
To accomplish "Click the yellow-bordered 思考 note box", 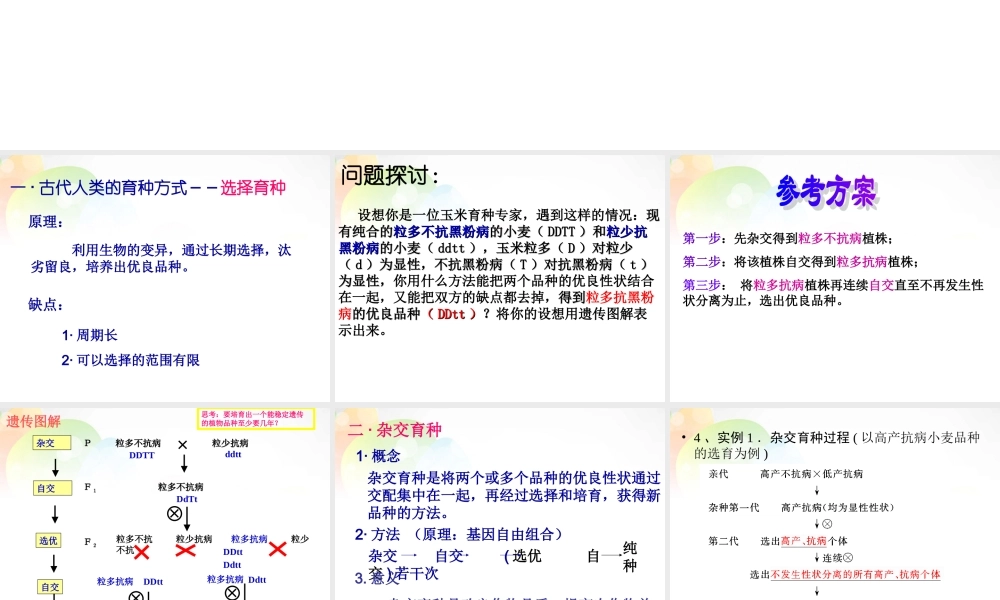I will point(255,419).
